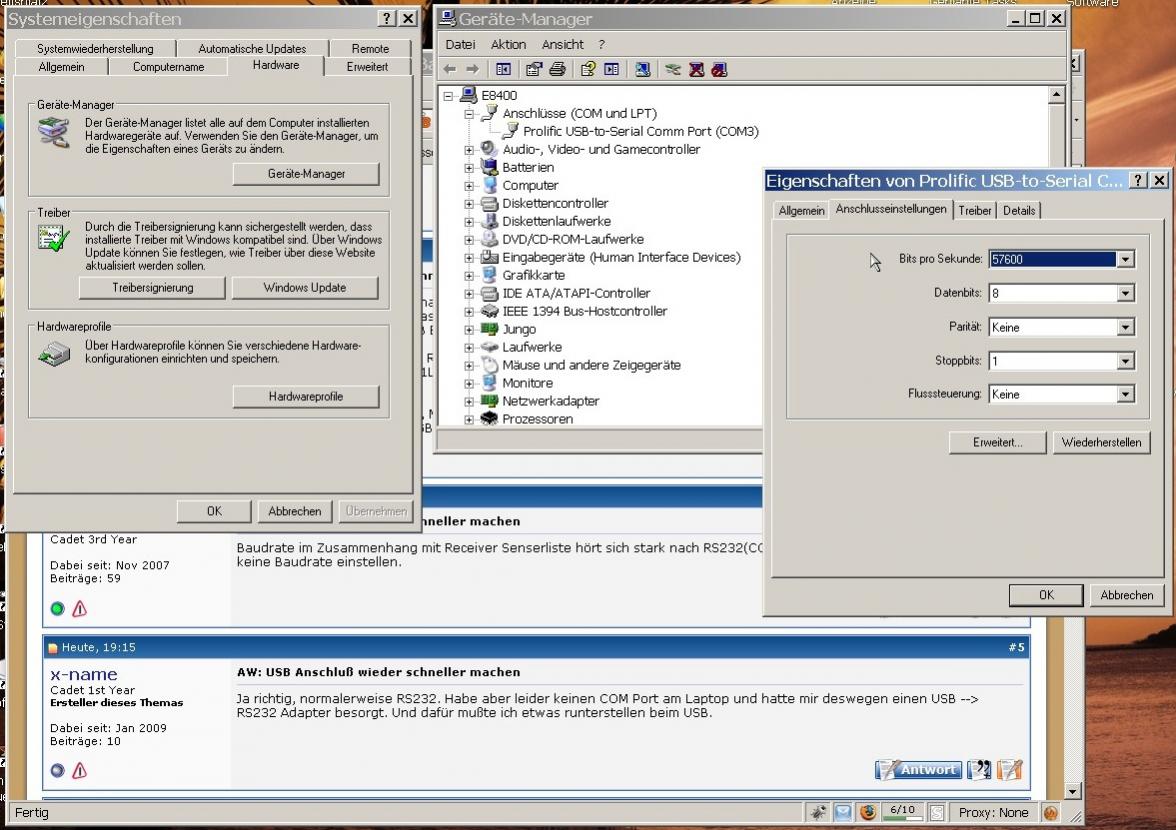Image resolution: width=1176 pixels, height=830 pixels.
Task: Click the action pane toggle toolbar icon
Action: click(x=612, y=70)
